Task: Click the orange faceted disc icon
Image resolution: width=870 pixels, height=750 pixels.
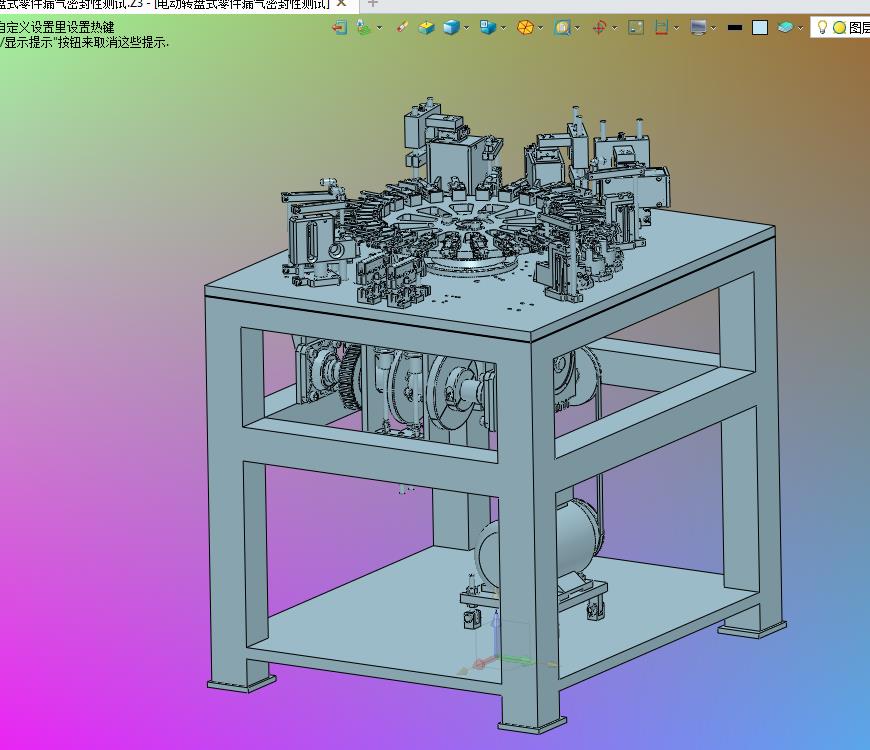Action: [525, 27]
